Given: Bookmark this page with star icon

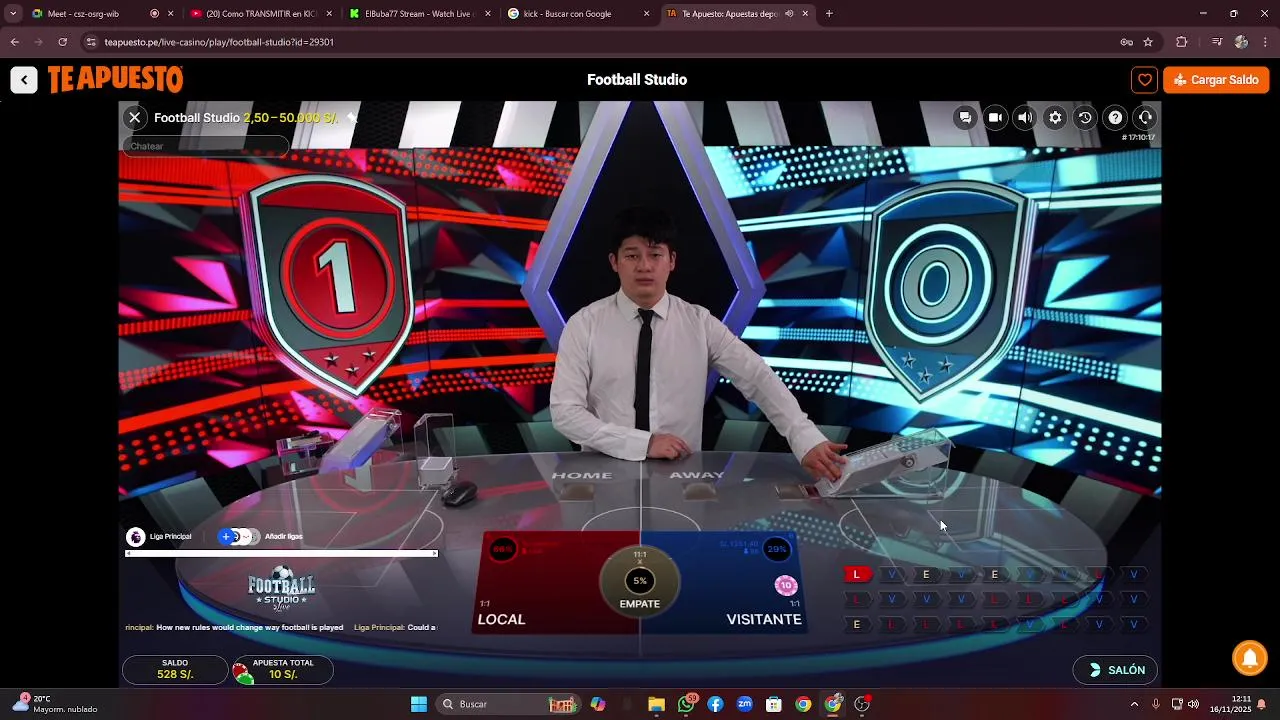Looking at the screenshot, I should 1148,42.
